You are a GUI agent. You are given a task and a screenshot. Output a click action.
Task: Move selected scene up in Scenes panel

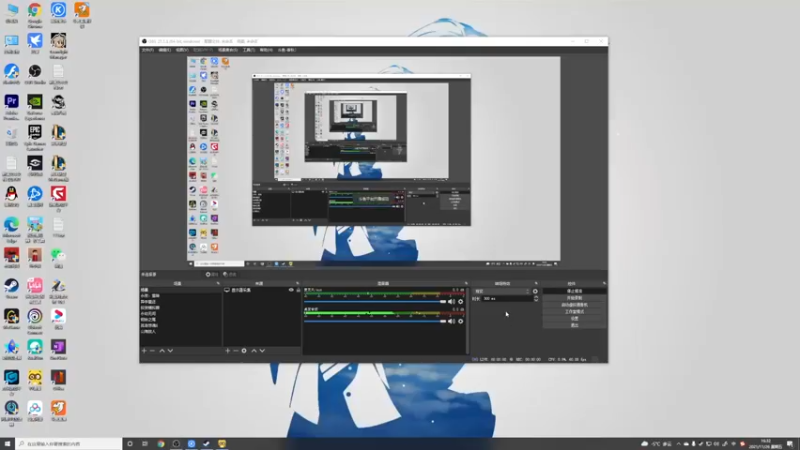pos(162,351)
